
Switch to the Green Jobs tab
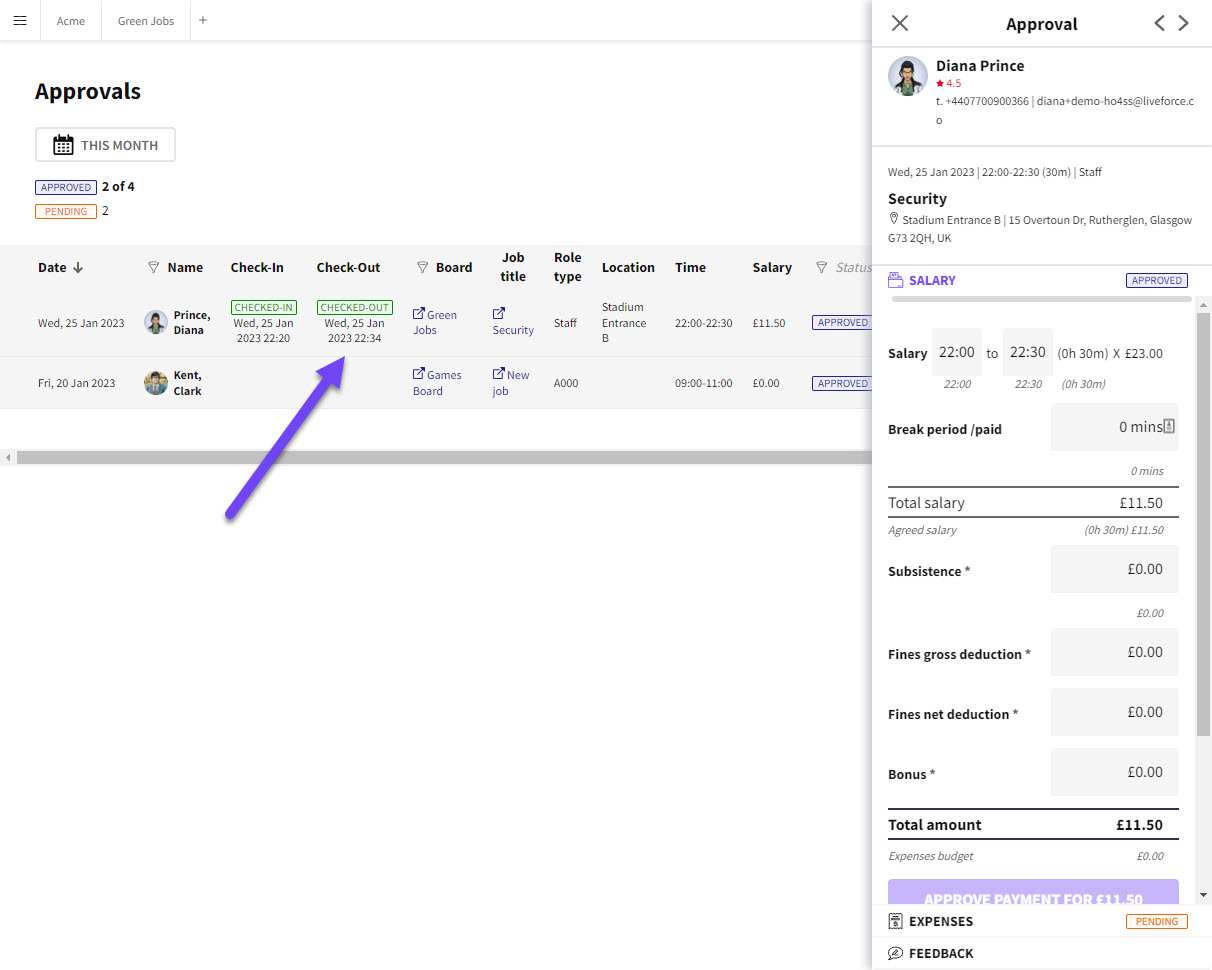coord(146,20)
